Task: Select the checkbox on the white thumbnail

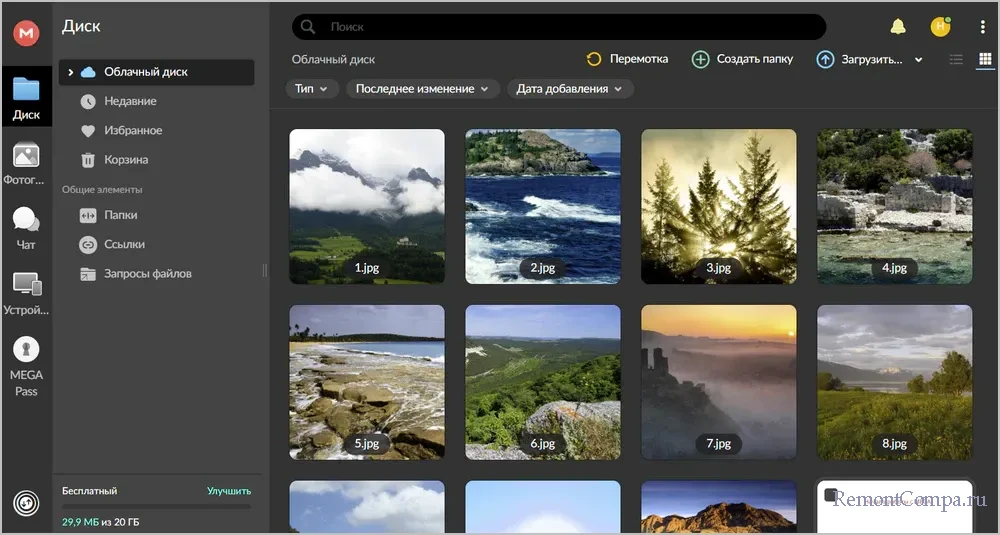Action: coord(831,495)
